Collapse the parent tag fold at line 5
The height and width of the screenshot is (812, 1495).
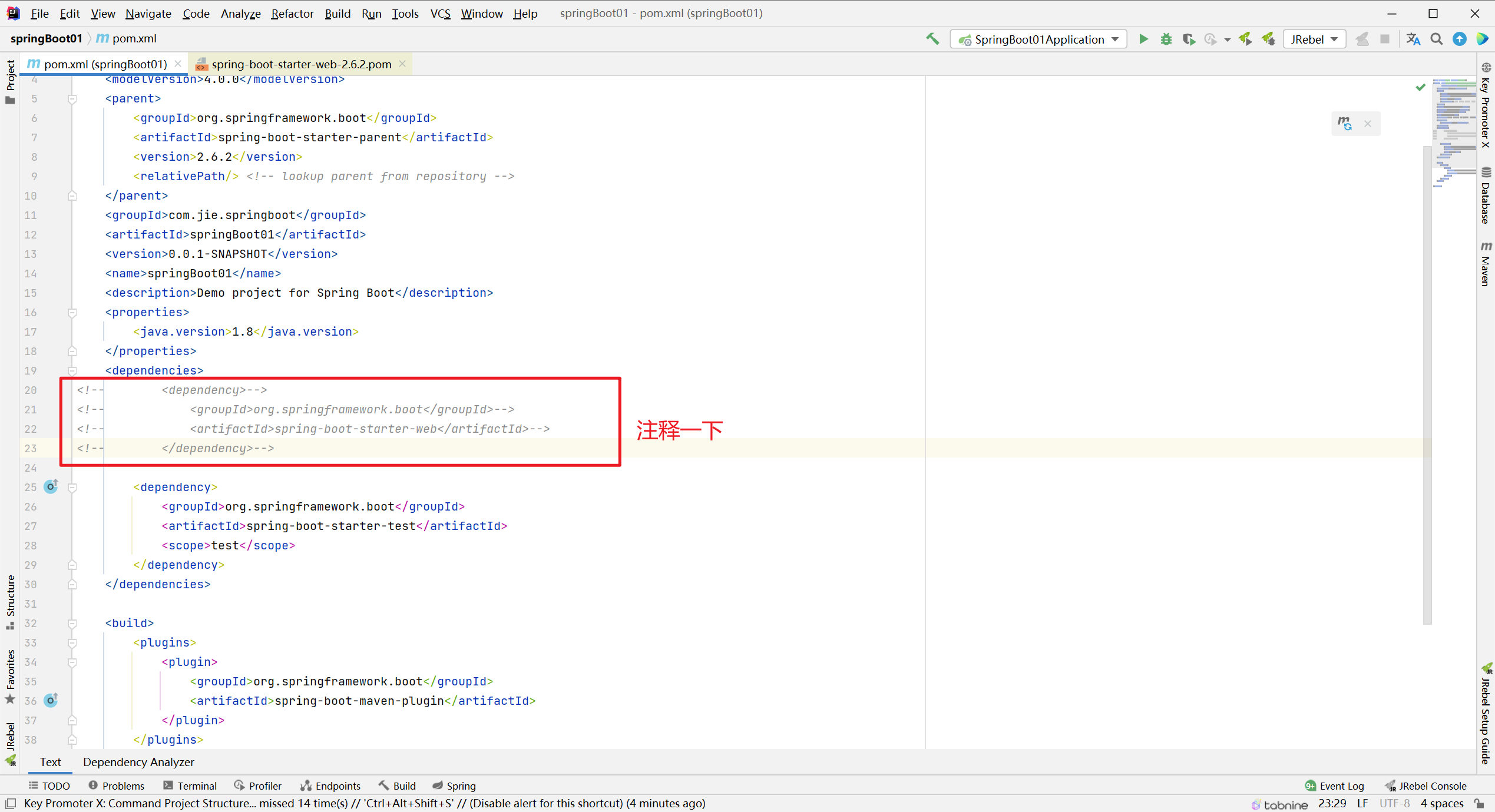(72, 99)
